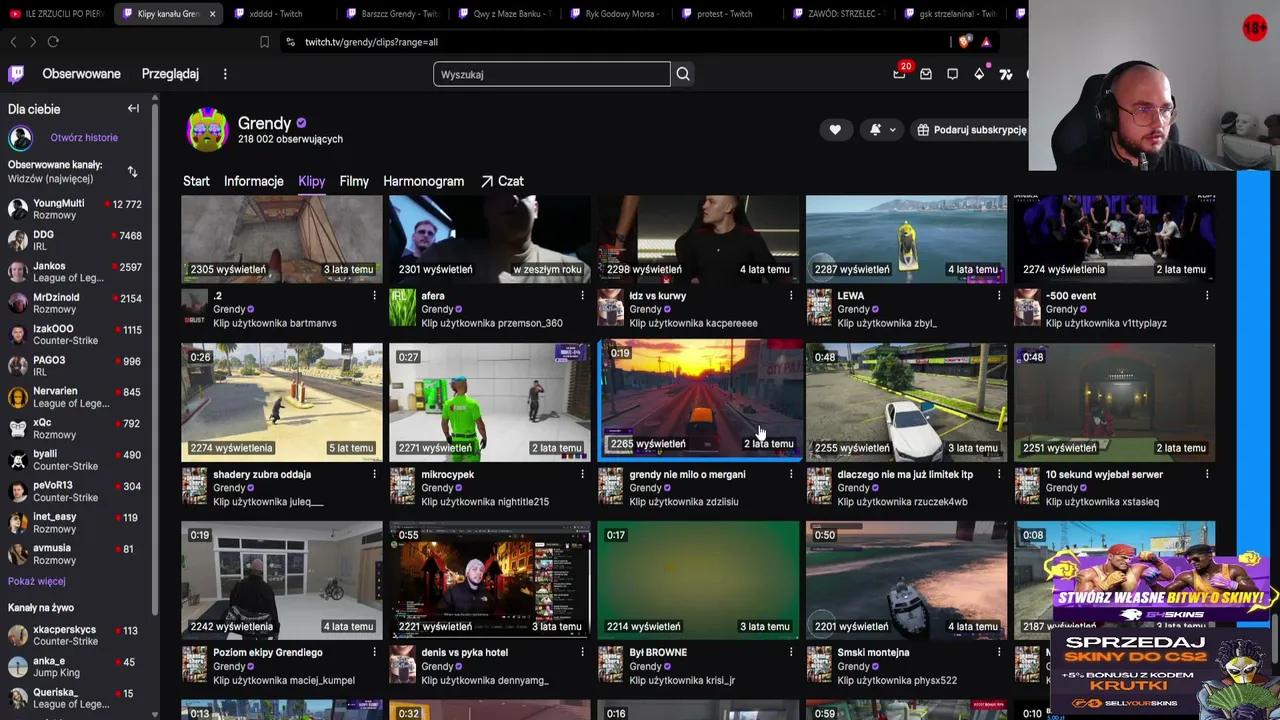Click Podaruj subskrypcję button

(971, 130)
